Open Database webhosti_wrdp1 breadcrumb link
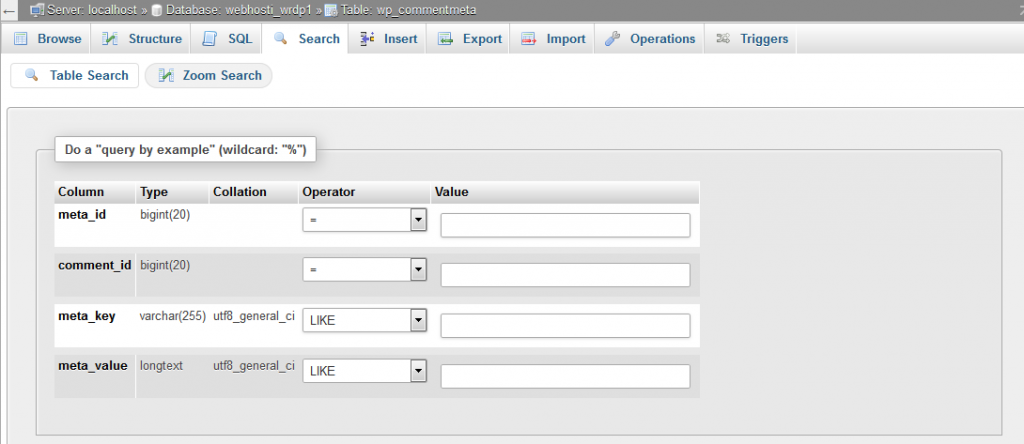This screenshot has height=444, width=1024. tap(240, 9)
